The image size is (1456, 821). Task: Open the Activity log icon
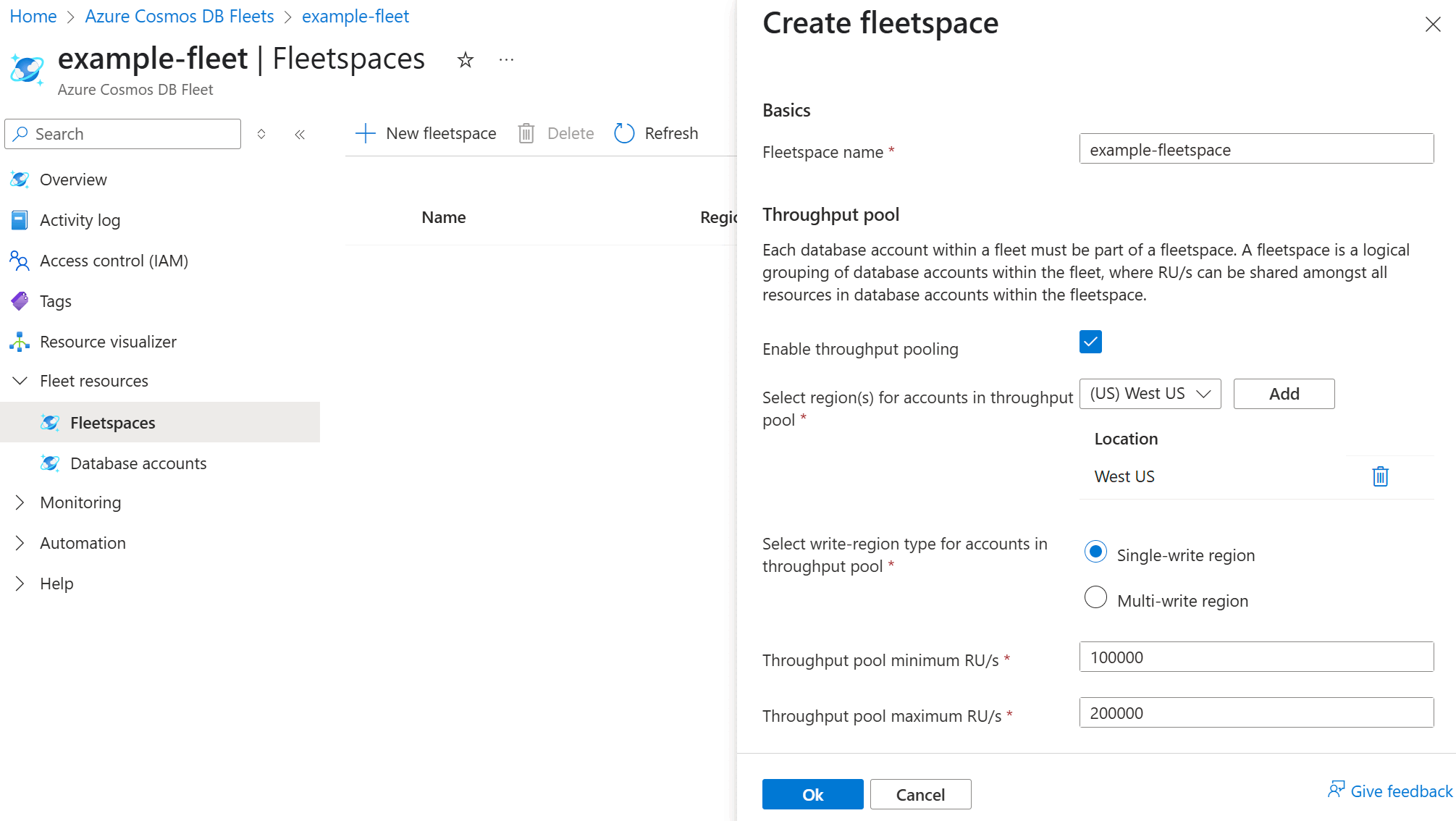pos(19,219)
